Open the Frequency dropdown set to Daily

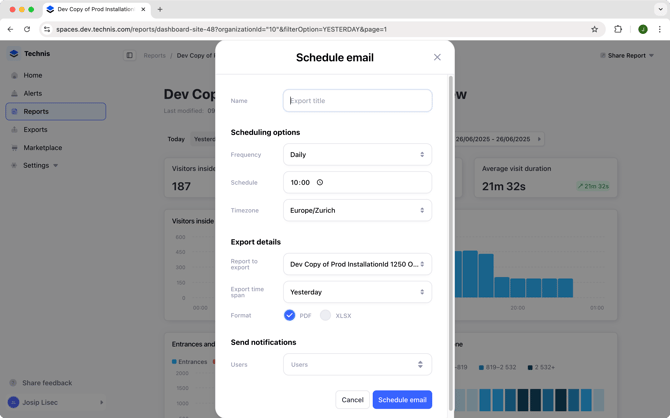click(x=357, y=155)
